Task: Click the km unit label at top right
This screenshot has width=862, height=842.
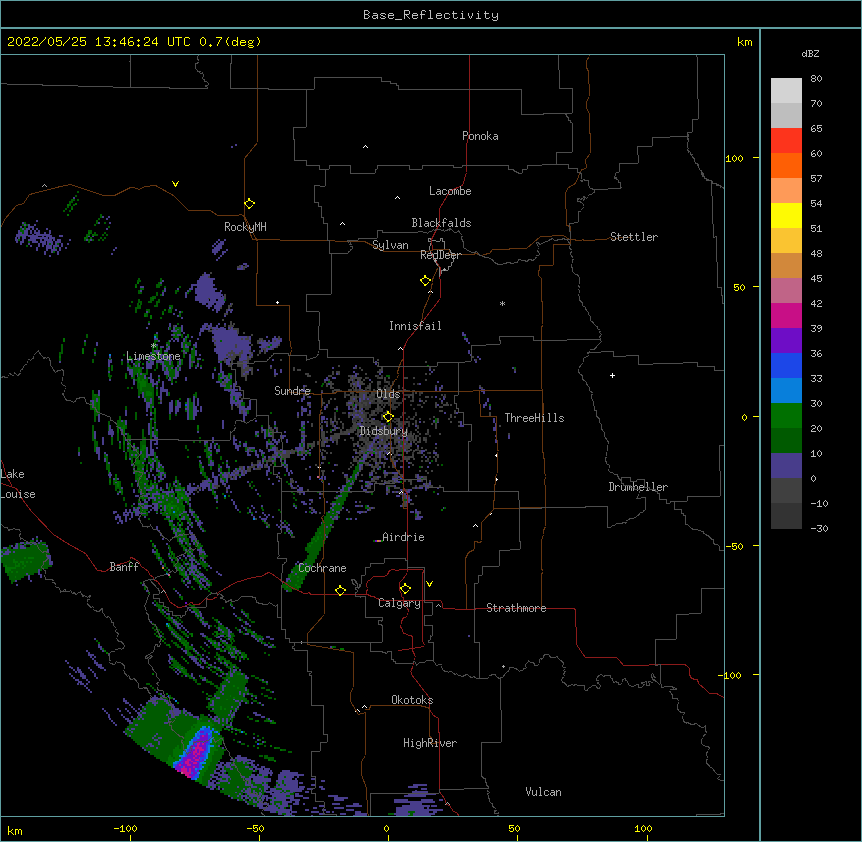Action: tap(744, 42)
